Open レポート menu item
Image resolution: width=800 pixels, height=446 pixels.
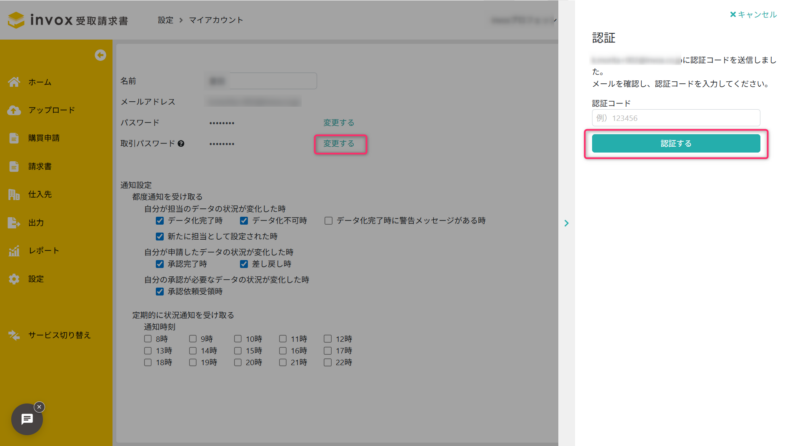44,251
